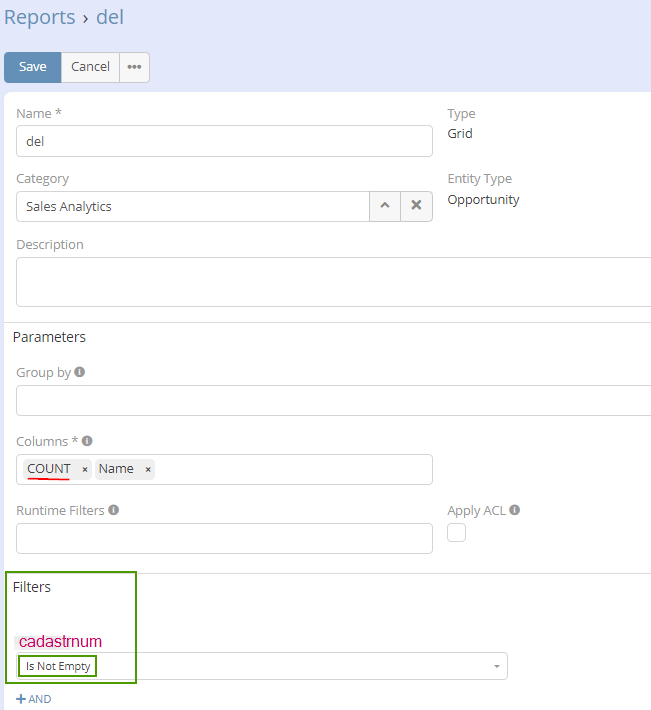Show the Group by info tooltip icon

coord(80,372)
